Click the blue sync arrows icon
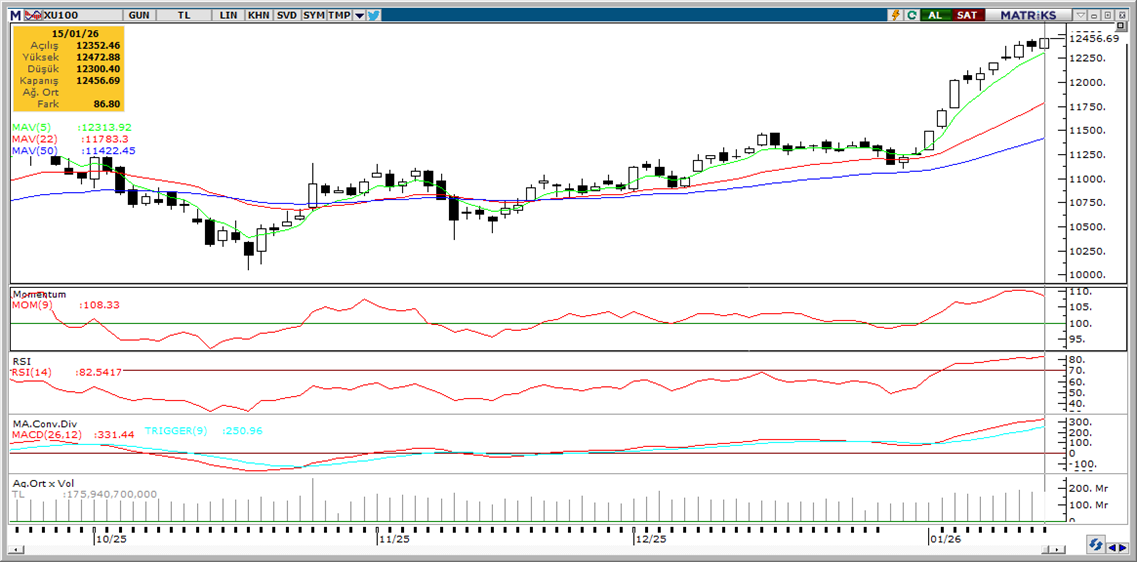This screenshot has width=1137, height=562. (x=1097, y=545)
